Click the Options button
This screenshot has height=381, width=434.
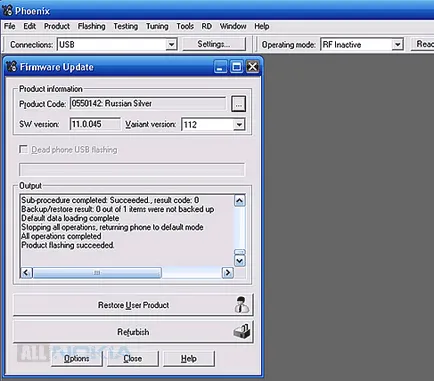(x=77, y=358)
